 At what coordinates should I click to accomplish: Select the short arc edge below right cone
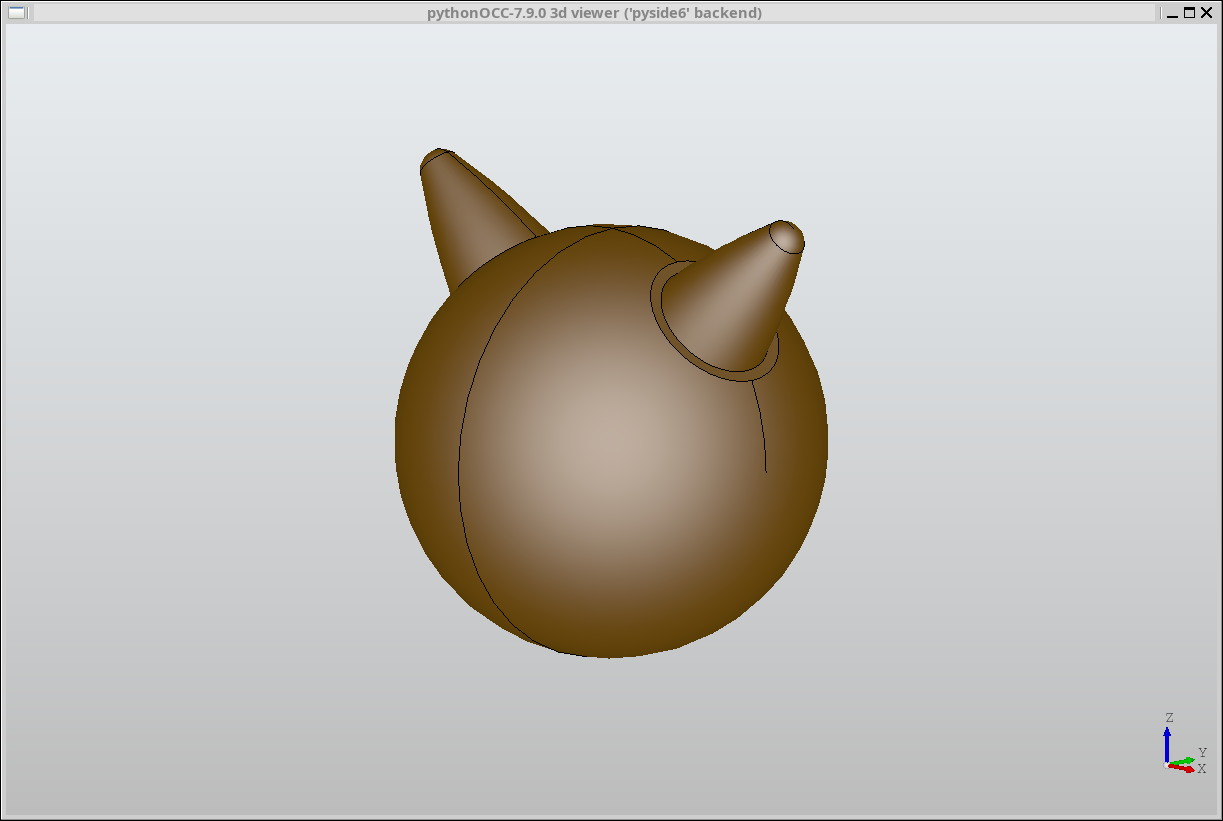tap(763, 430)
